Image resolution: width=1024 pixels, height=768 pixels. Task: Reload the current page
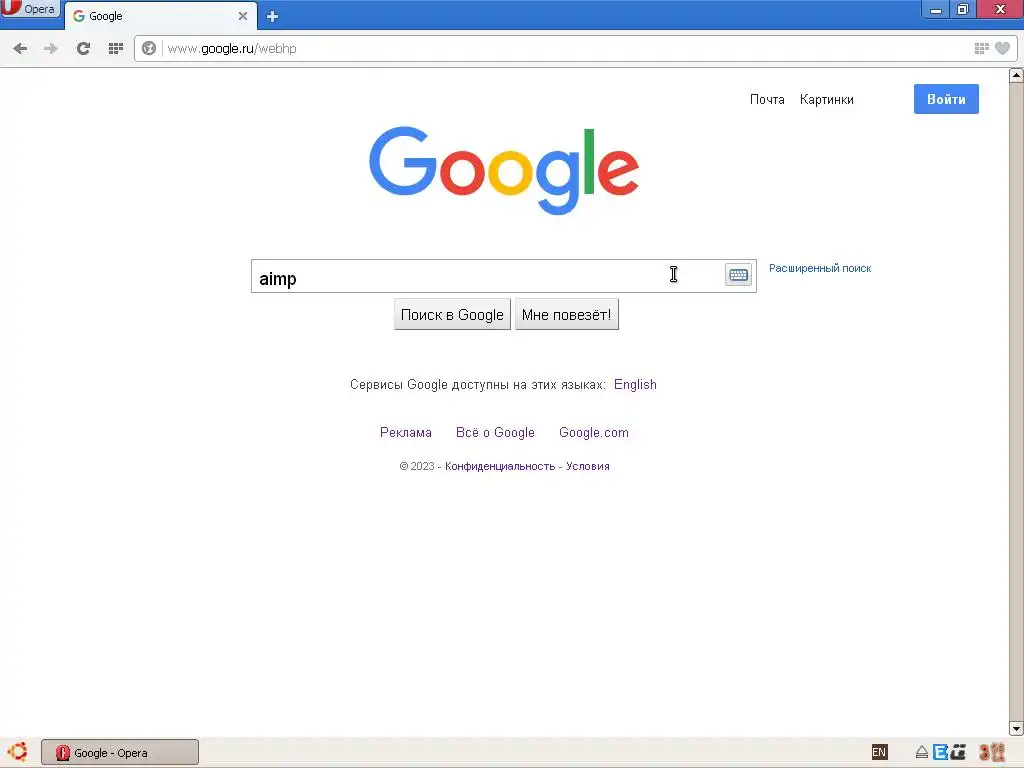pos(83,48)
